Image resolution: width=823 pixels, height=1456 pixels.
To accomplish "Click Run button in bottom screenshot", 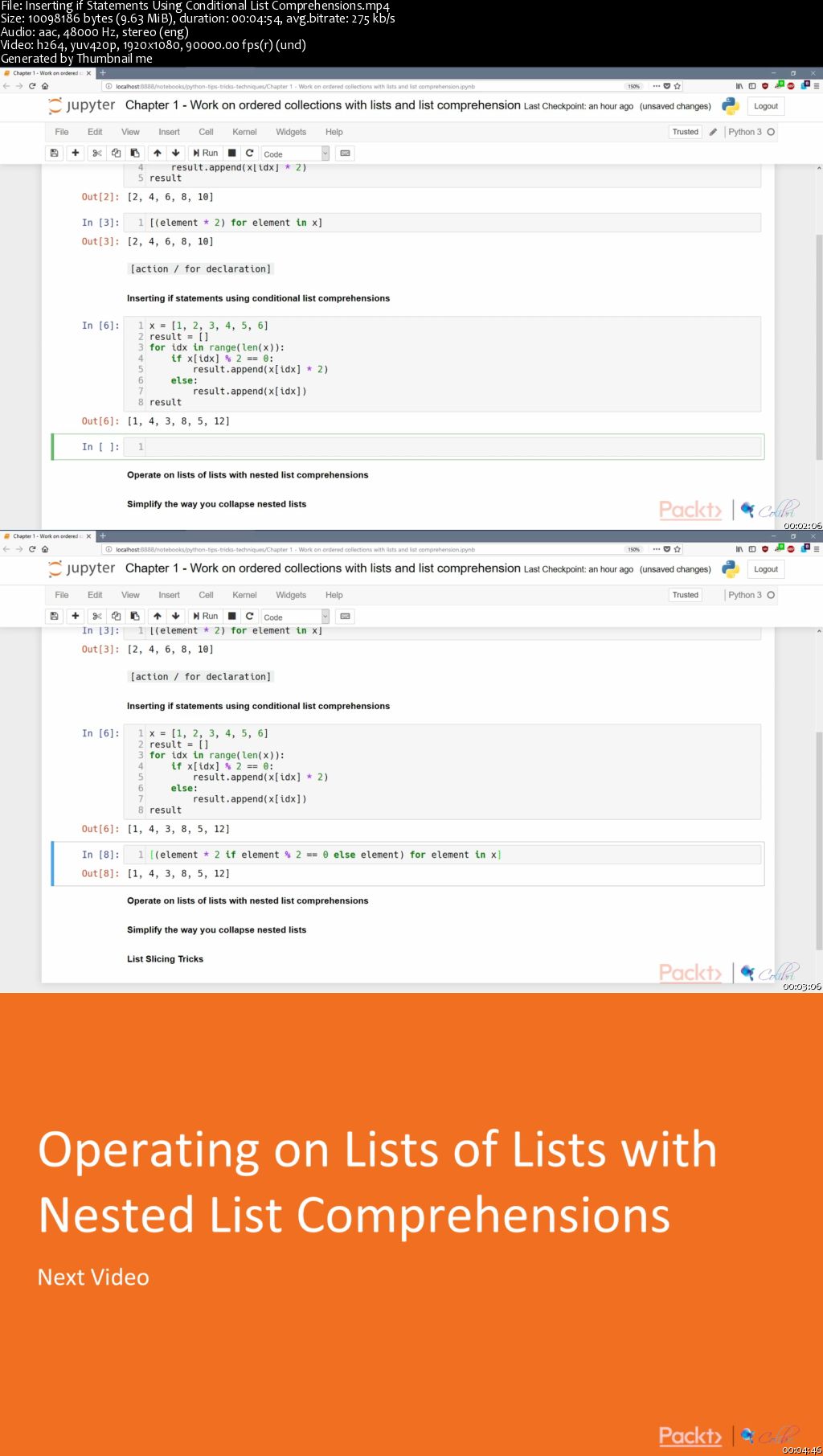I will [205, 616].
